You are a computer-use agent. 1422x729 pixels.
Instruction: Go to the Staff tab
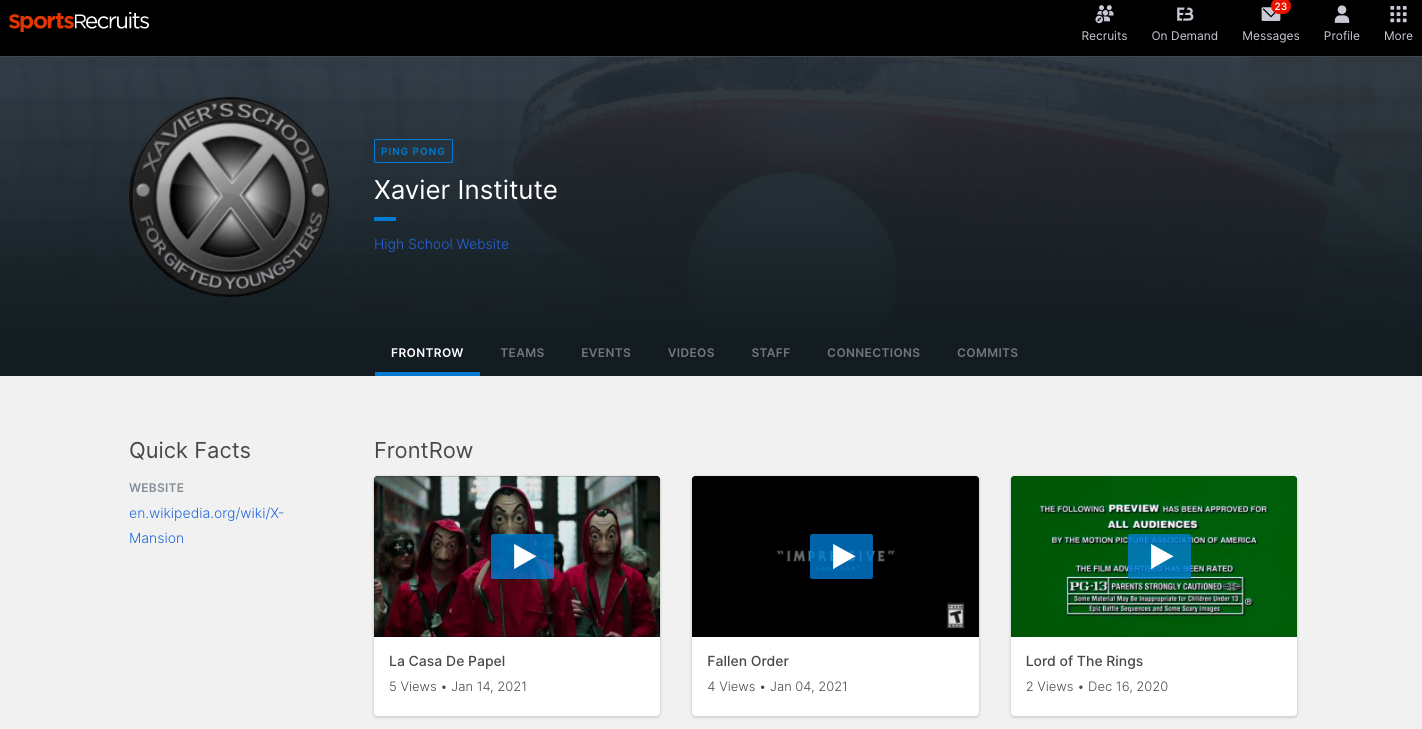click(x=771, y=353)
